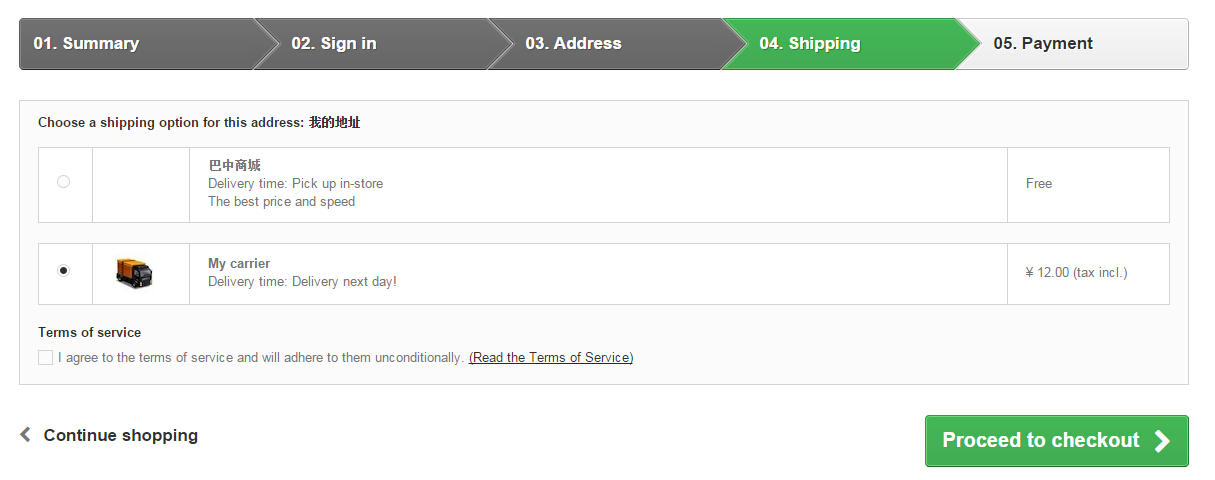This screenshot has width=1215, height=480.
Task: Click the ¥ 12.00 tax incl. price
Action: (1076, 272)
